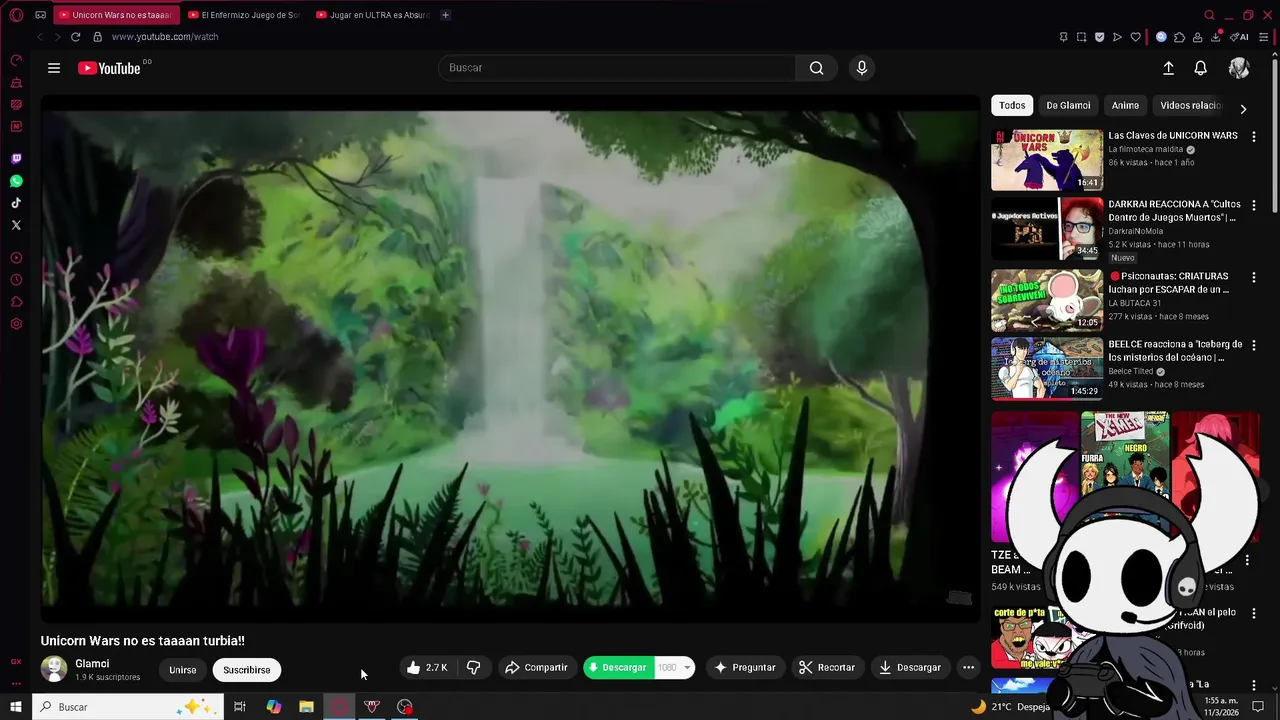1280x720 pixels.
Task: Open options menu for Psiconautas video
Action: tap(1253, 276)
